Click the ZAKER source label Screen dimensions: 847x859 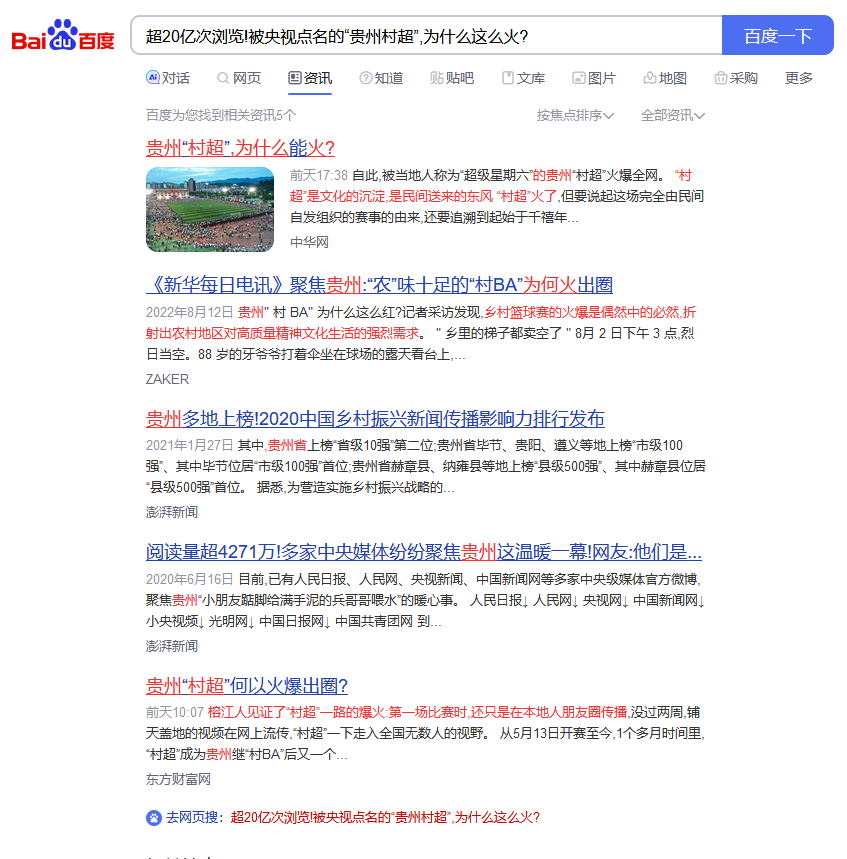click(167, 379)
